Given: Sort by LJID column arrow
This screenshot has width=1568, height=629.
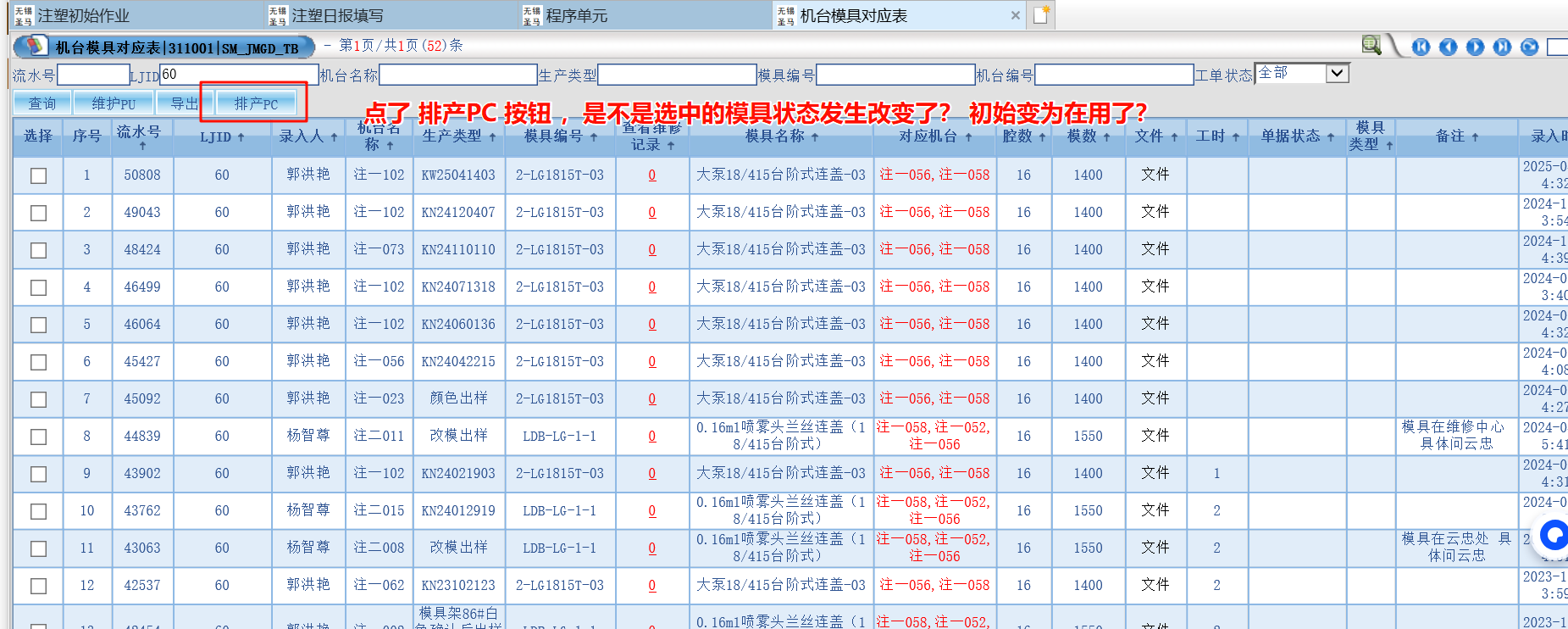Looking at the screenshot, I should coord(241,136).
